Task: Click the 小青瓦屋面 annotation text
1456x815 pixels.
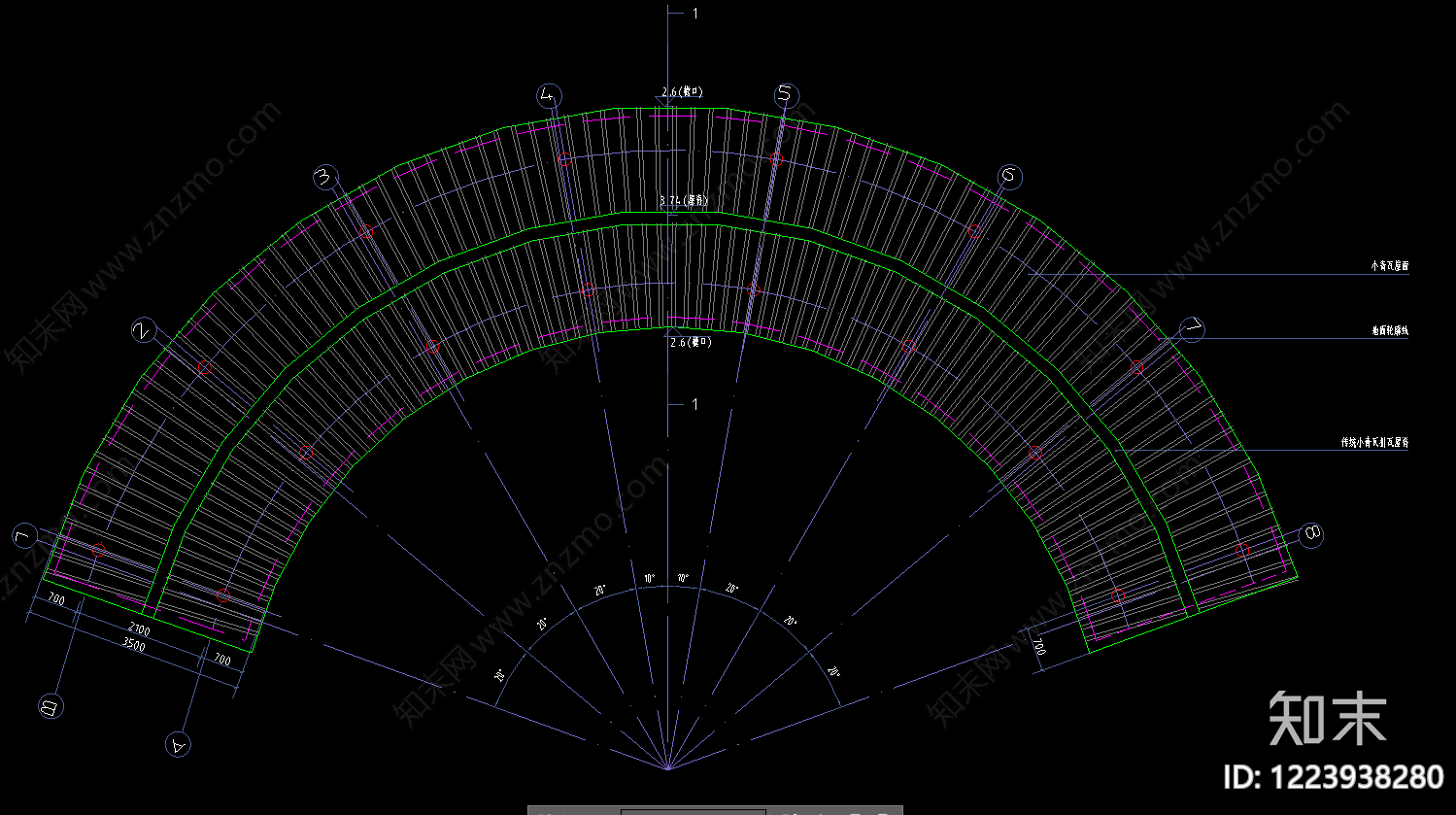Action: (x=1389, y=265)
